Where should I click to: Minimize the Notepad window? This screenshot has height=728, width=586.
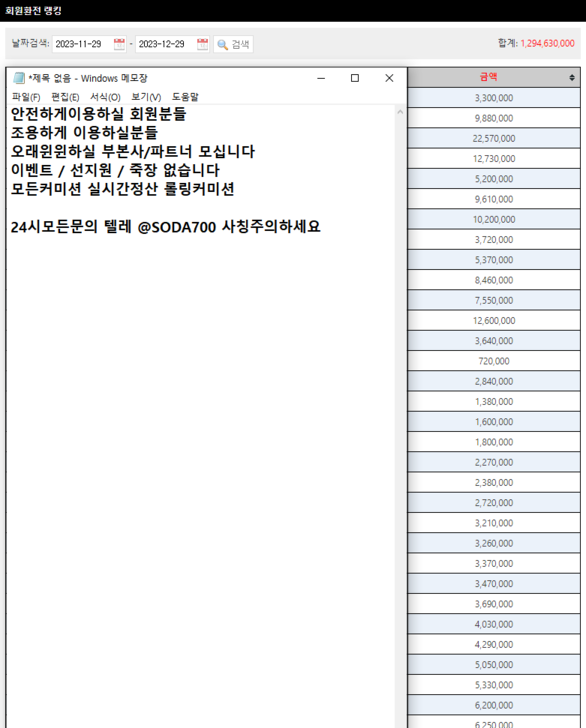[x=321, y=78]
